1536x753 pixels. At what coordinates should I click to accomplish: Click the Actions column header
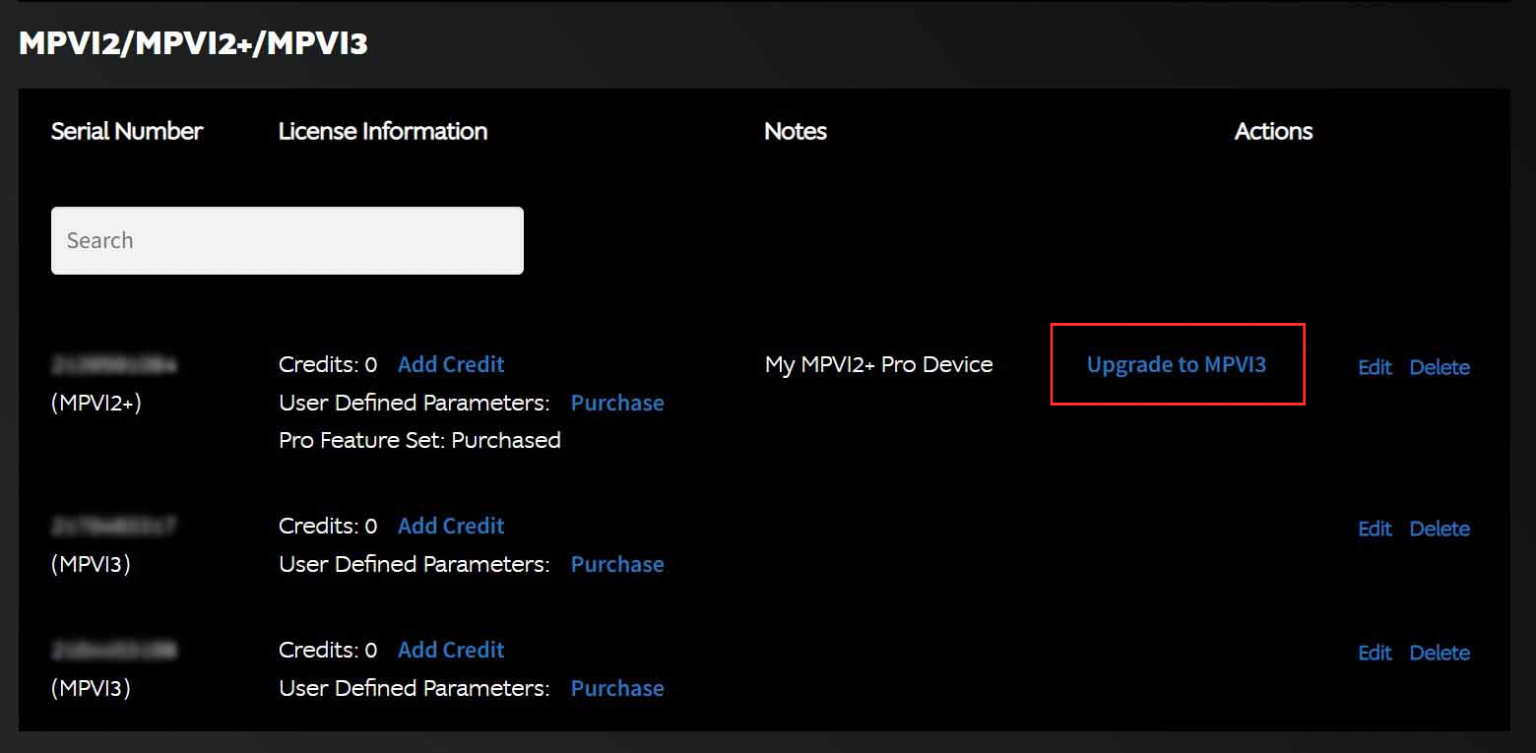(x=1273, y=131)
